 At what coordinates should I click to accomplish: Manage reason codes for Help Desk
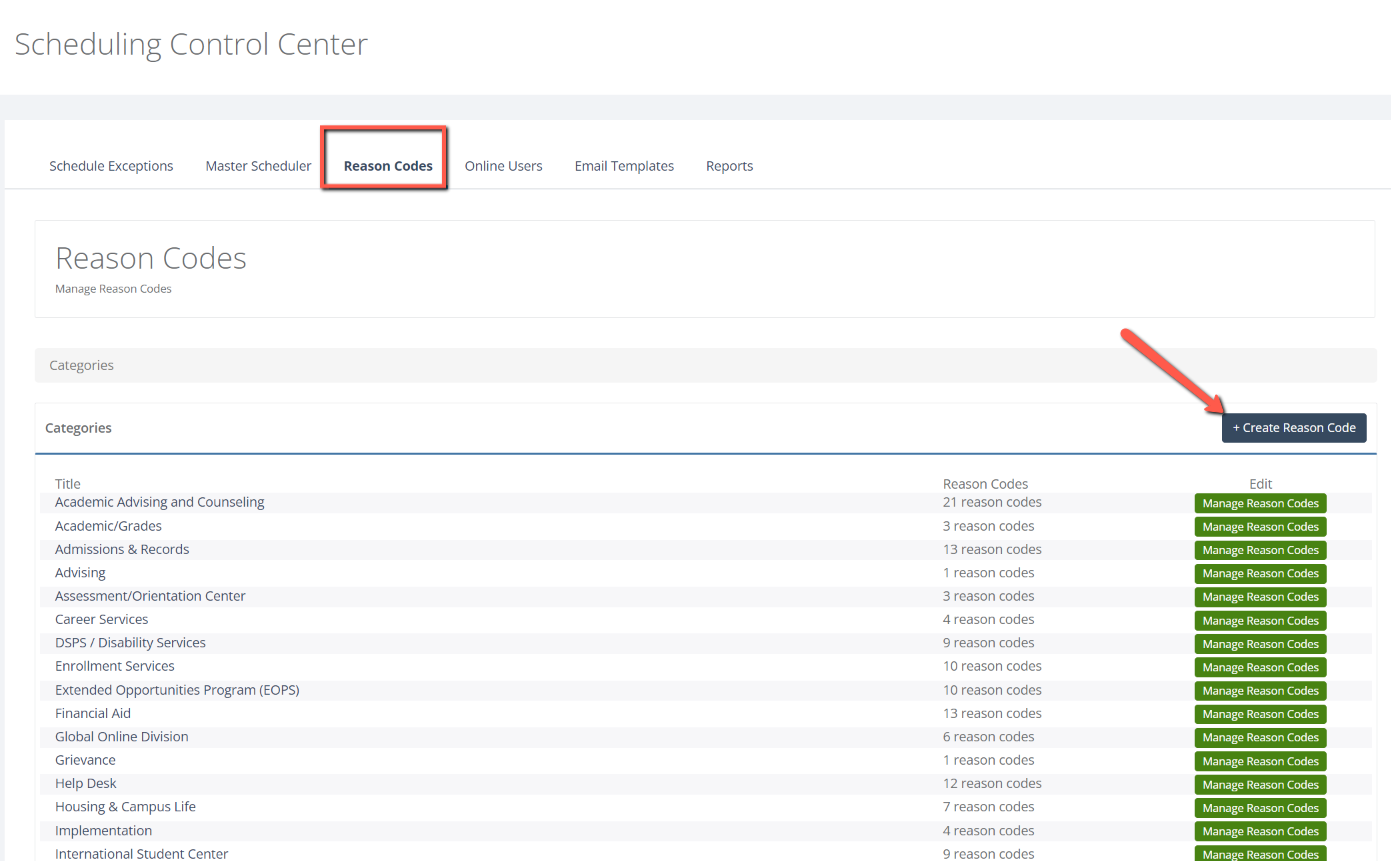1260,784
